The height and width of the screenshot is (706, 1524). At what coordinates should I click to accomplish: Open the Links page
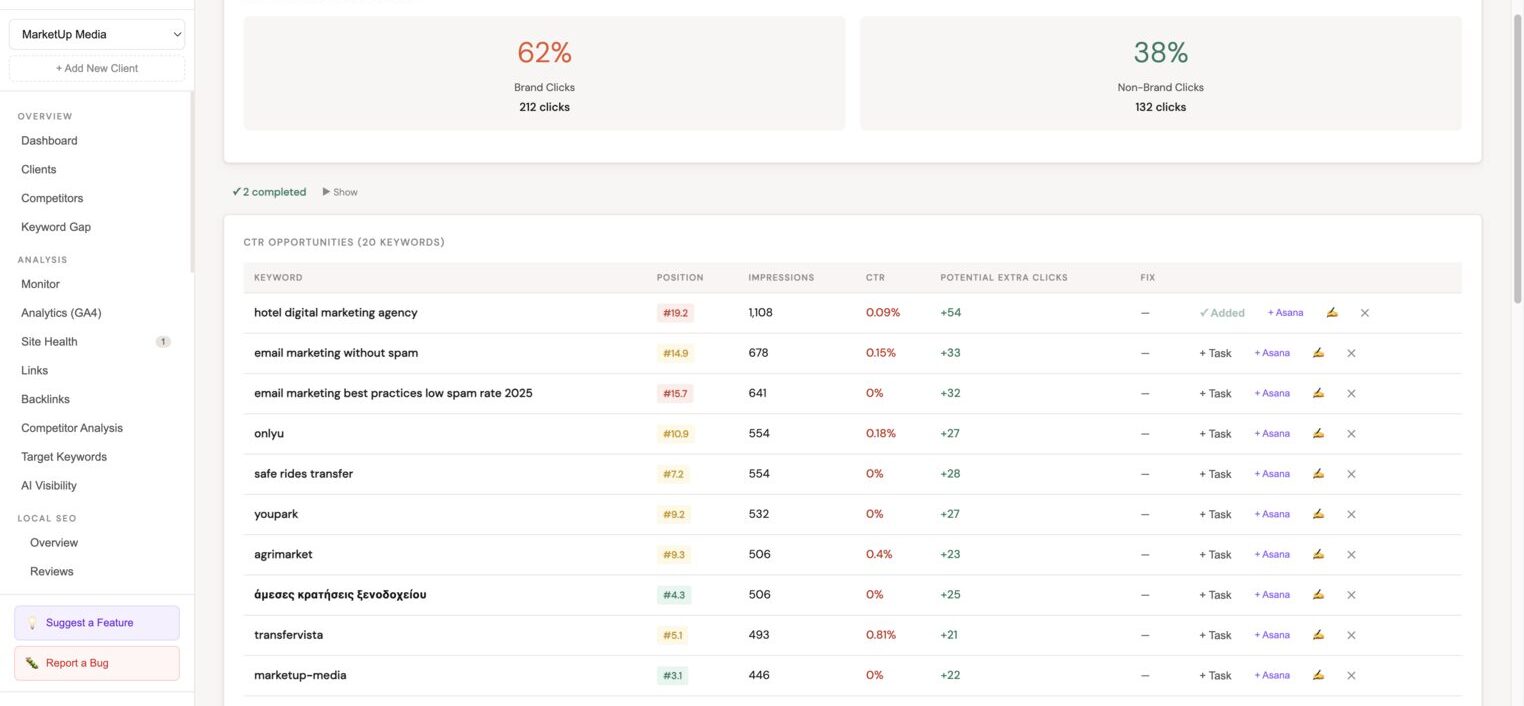[x=34, y=370]
